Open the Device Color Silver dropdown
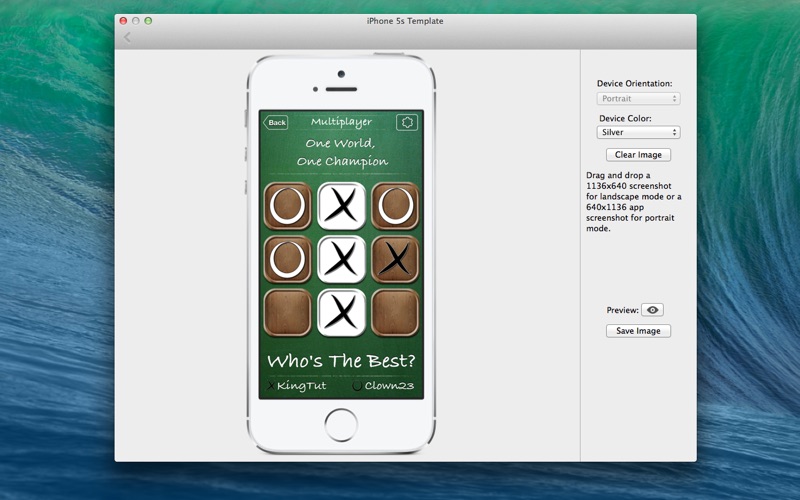 click(x=638, y=132)
